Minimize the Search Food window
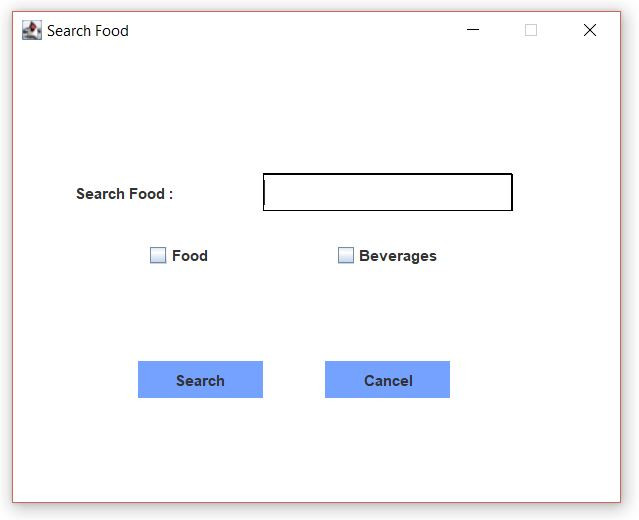This screenshot has height=520, width=639. pyautogui.click(x=473, y=30)
